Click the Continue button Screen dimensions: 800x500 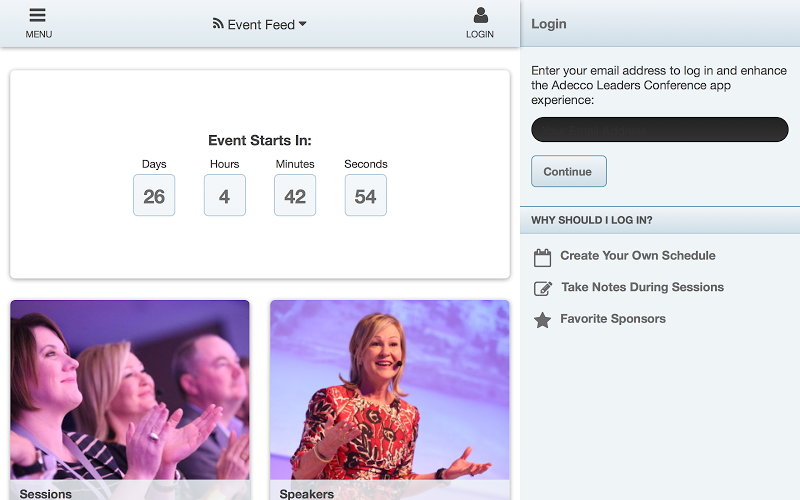[569, 171]
